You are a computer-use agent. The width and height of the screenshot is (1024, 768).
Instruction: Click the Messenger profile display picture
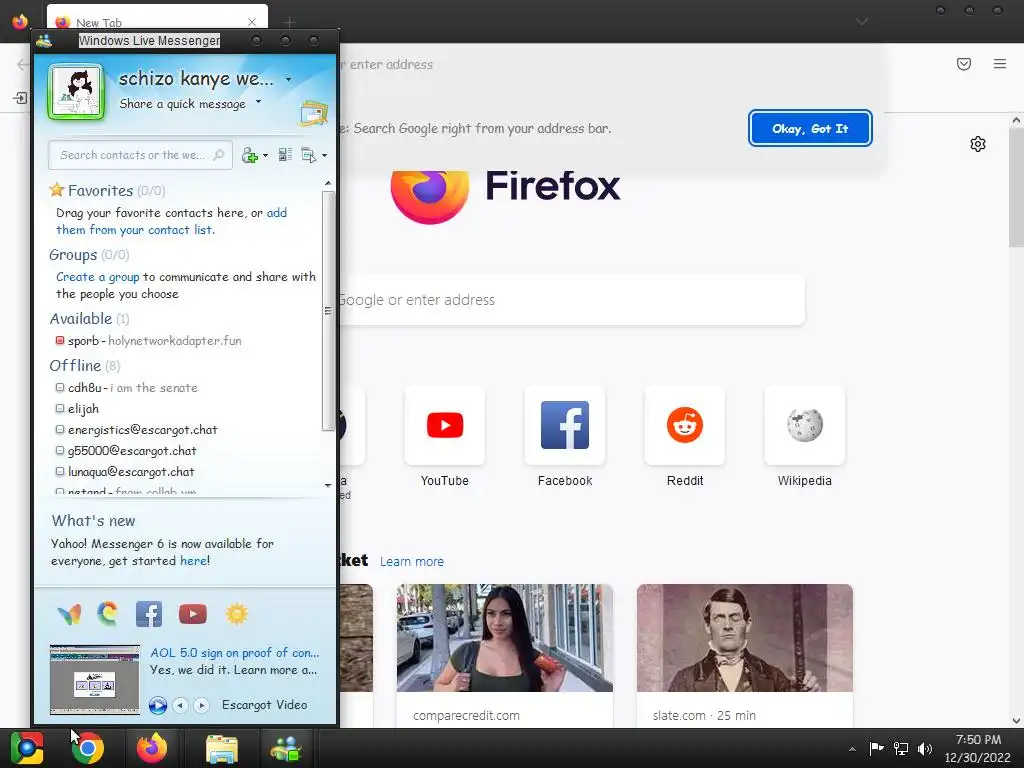[76, 91]
